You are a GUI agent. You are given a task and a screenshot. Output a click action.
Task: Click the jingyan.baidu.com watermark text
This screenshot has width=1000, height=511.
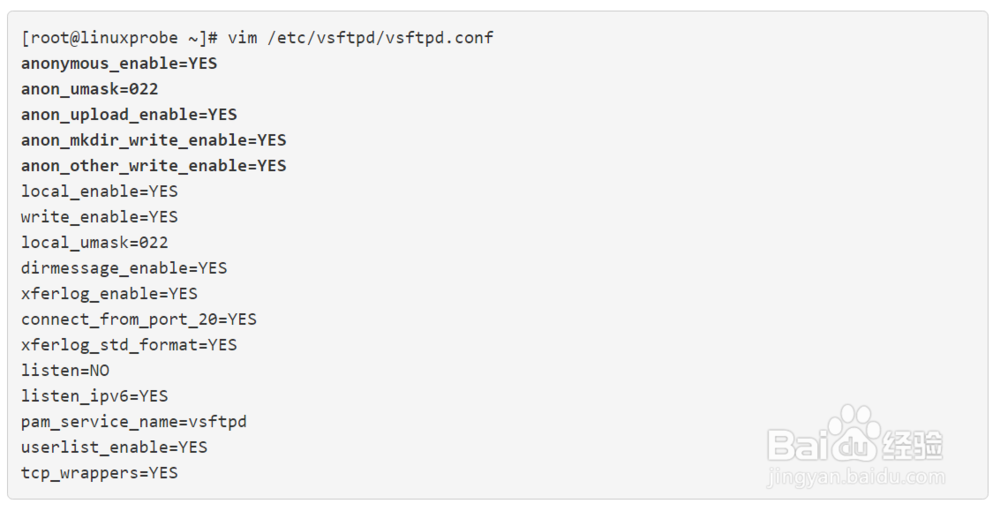[x=856, y=477]
